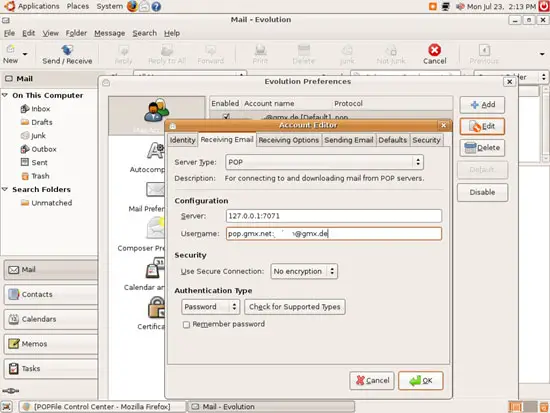This screenshot has width=550, height=413.
Task: Select Mail Accounts icon in Preferences
Action: 156,110
